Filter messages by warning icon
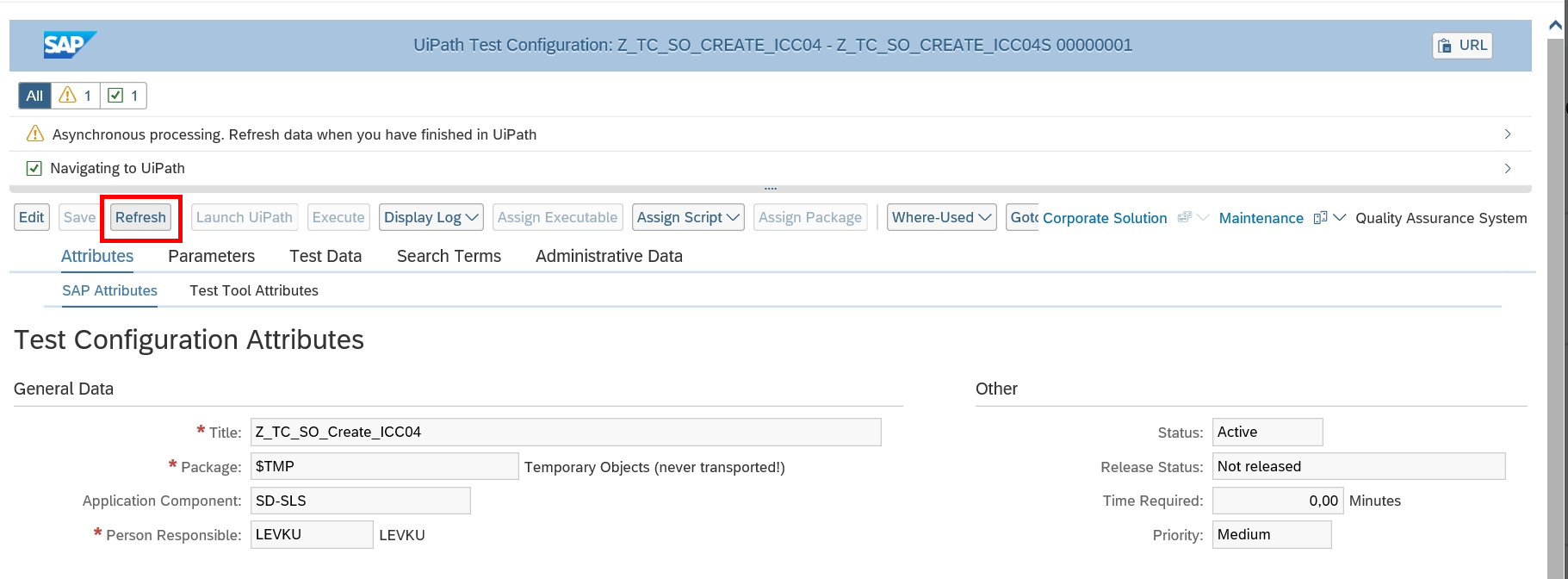This screenshot has height=579, width=1568. coord(76,96)
